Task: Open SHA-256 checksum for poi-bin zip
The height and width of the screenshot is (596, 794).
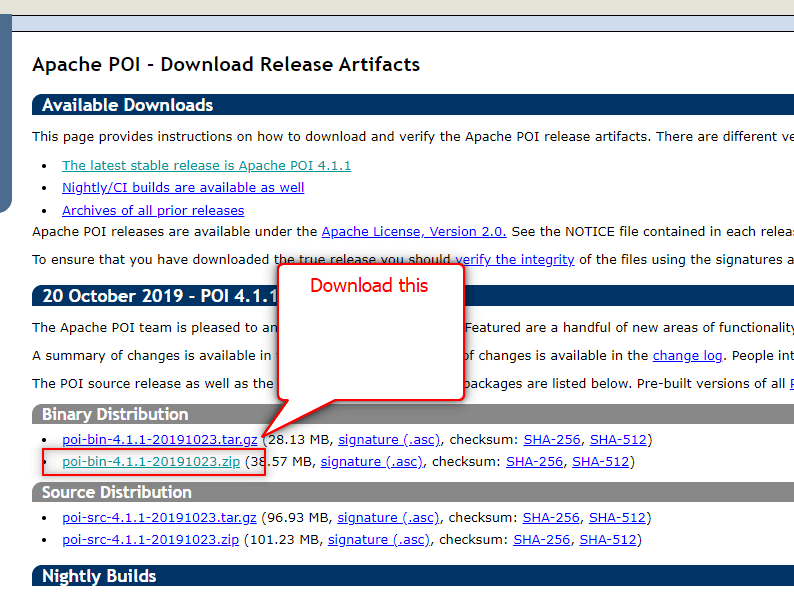Action: [534, 461]
